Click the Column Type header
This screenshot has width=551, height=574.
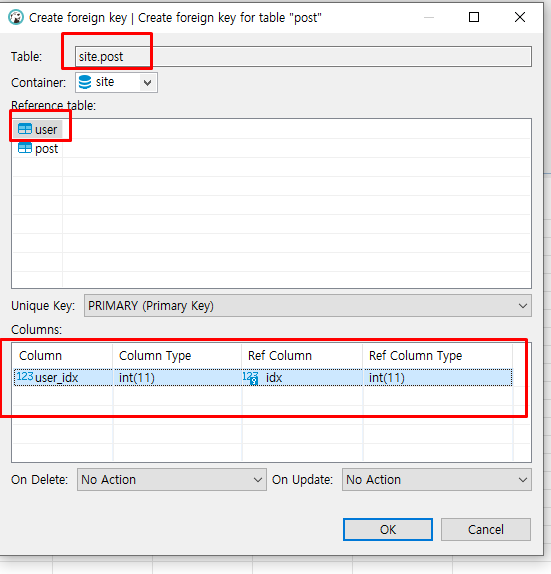click(155, 355)
